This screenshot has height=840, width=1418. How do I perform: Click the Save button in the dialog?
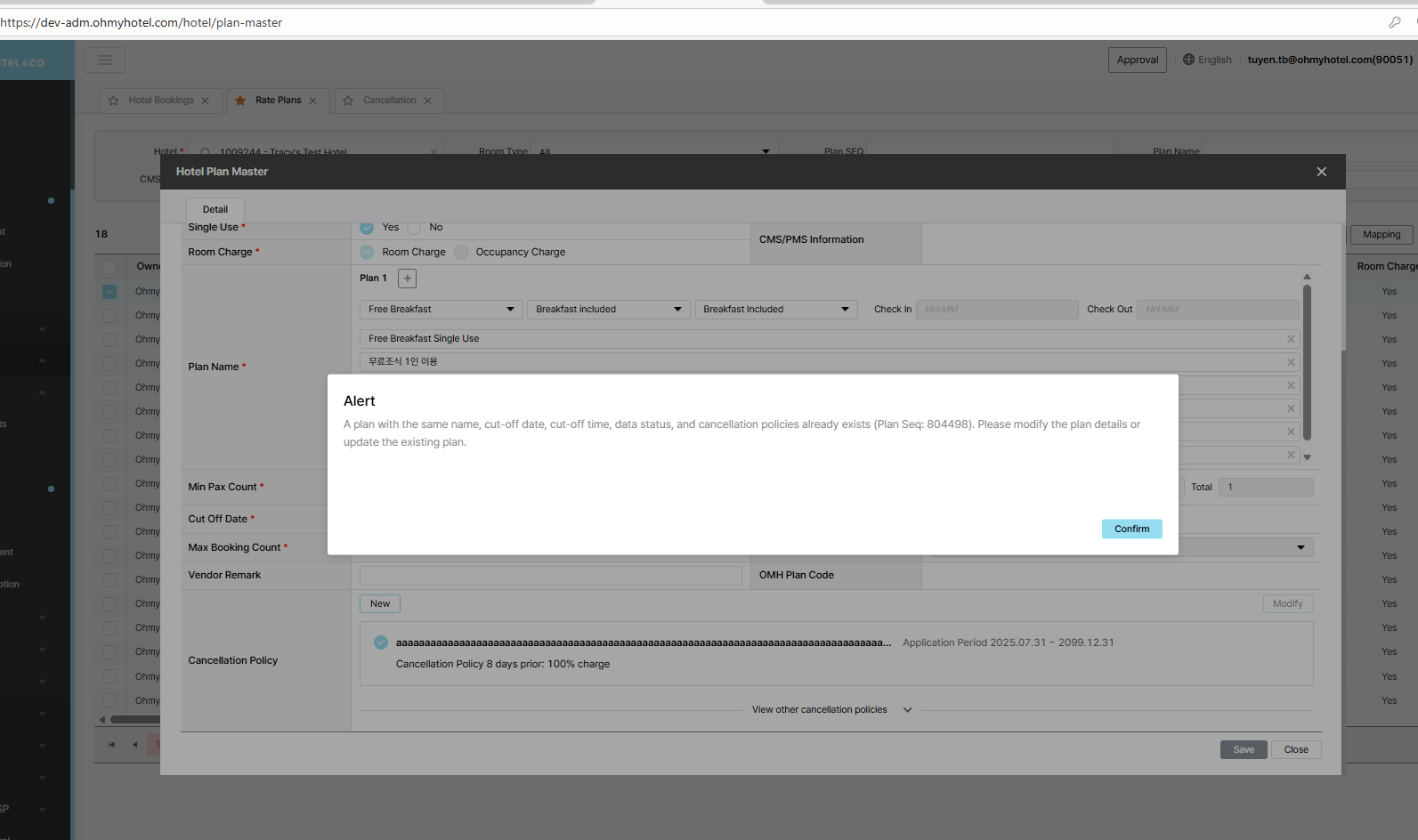coord(1244,750)
